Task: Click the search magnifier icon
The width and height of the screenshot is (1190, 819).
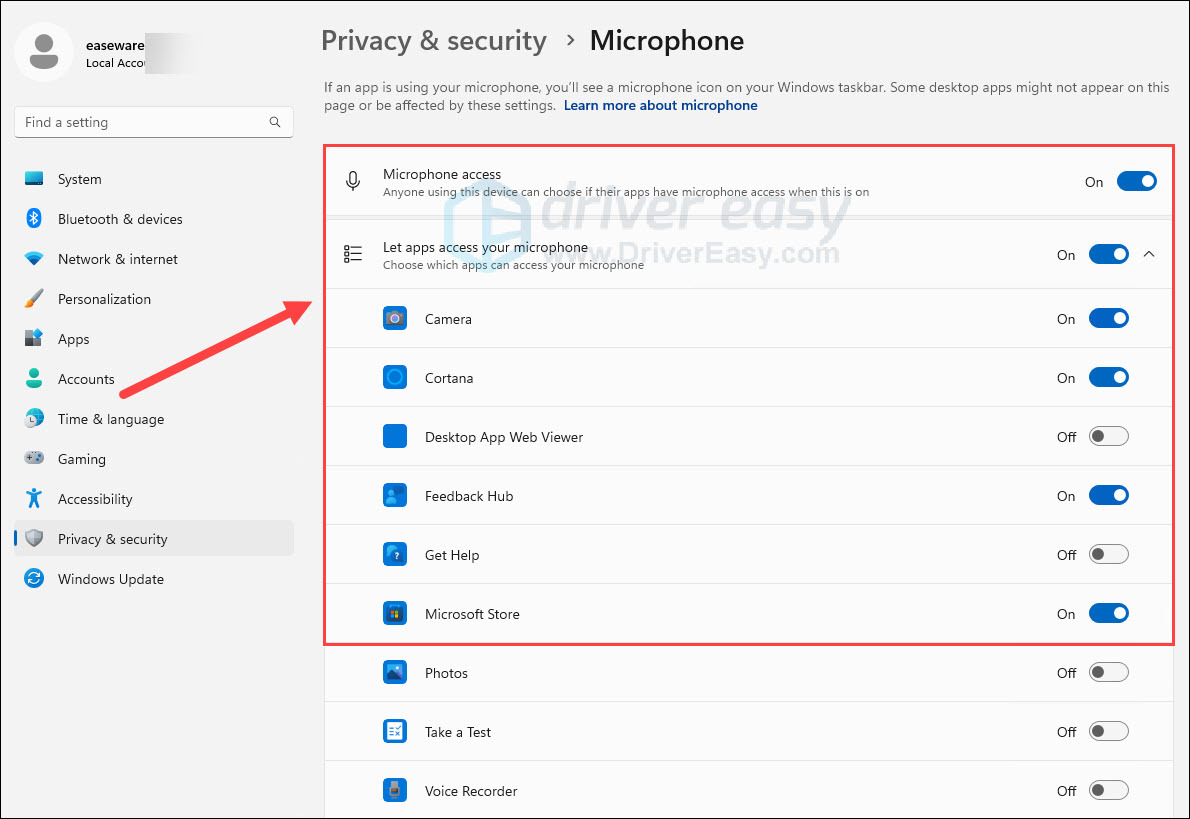Action: pyautogui.click(x=275, y=122)
